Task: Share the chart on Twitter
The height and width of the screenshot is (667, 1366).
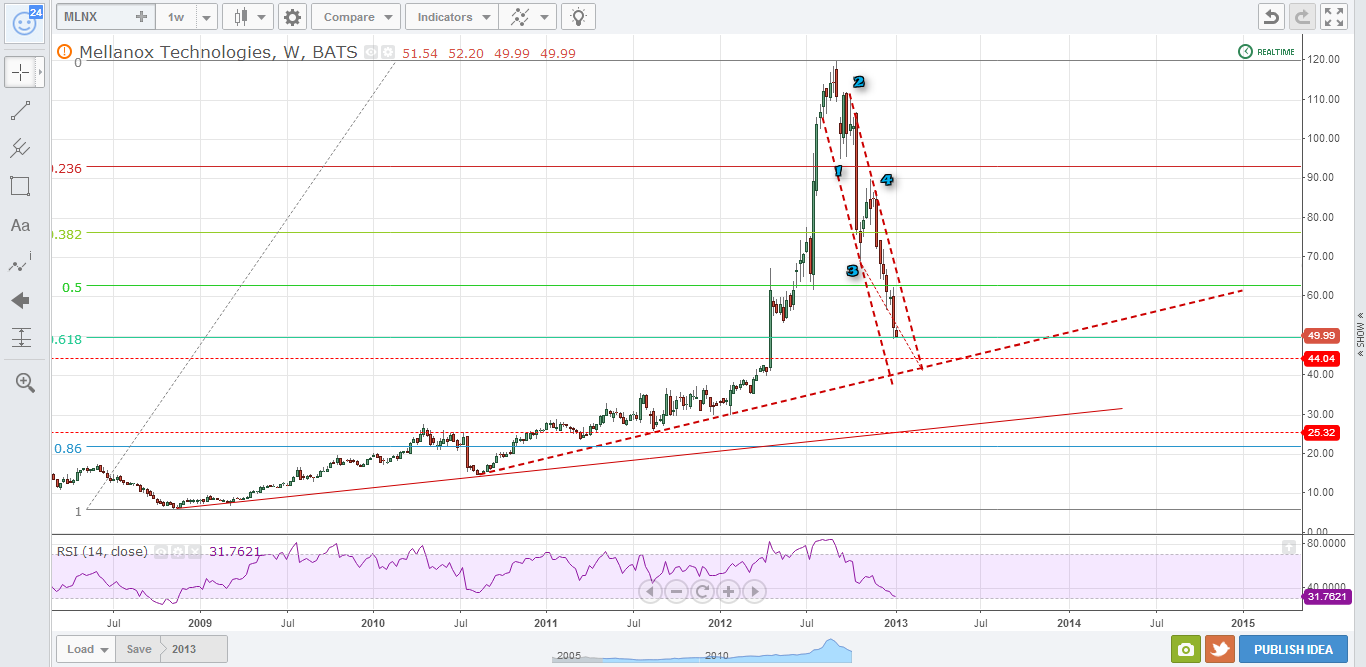Action: tap(1219, 649)
